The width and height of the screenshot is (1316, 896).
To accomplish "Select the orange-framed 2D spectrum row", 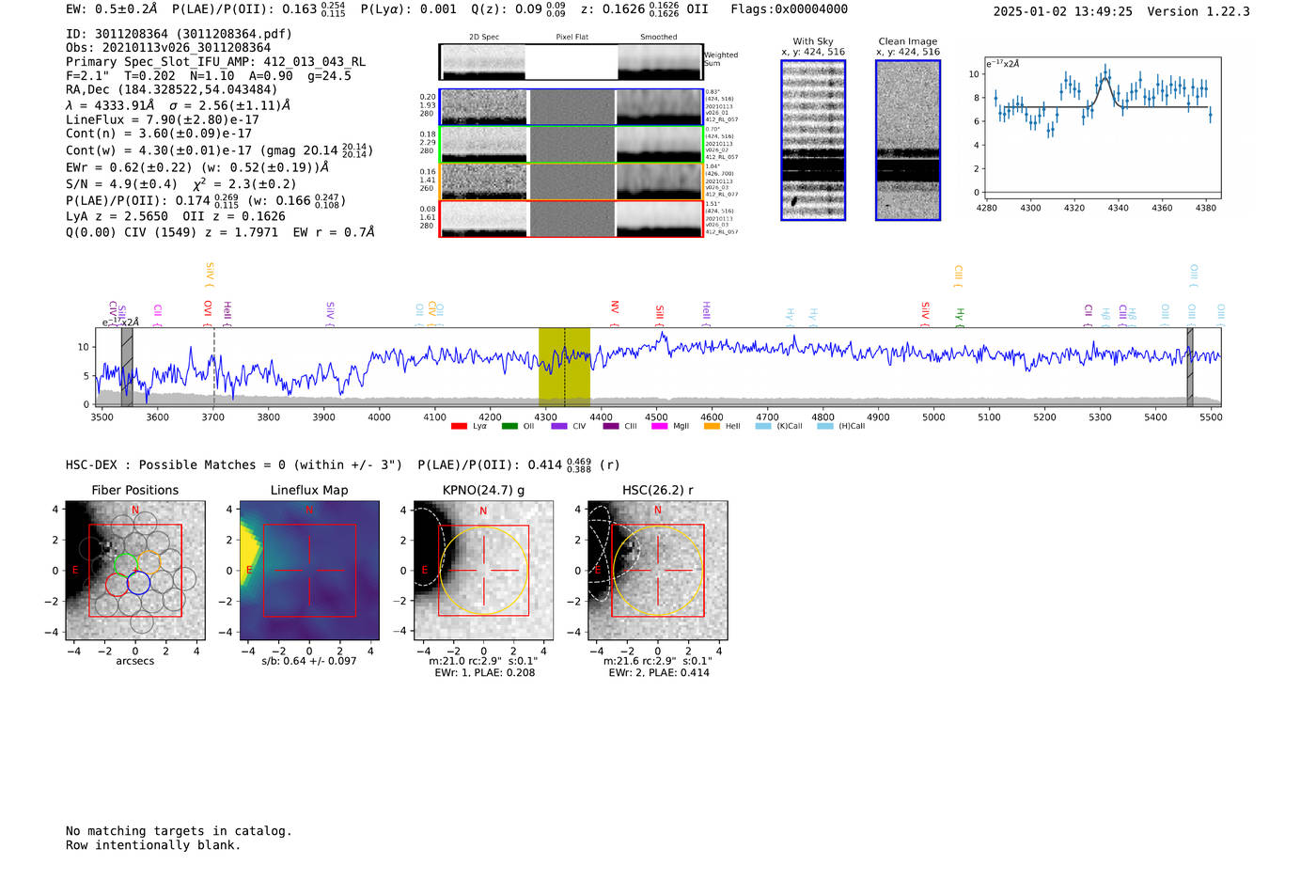I will pyautogui.click(x=571, y=181).
